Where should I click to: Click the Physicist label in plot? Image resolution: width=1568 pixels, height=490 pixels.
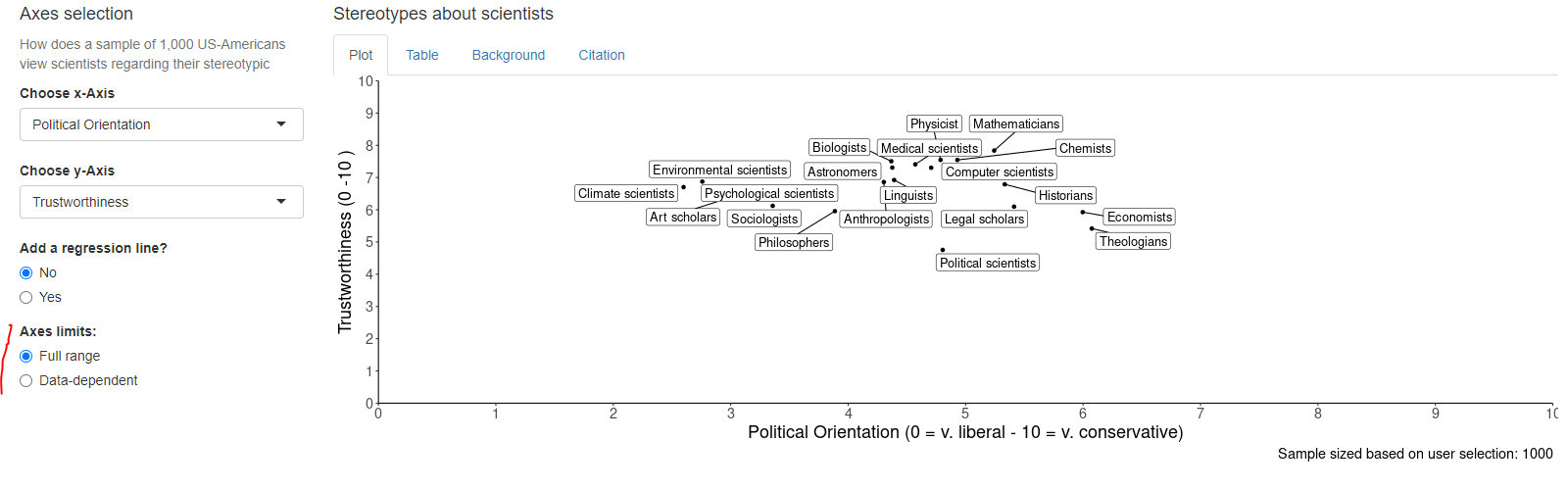(934, 123)
